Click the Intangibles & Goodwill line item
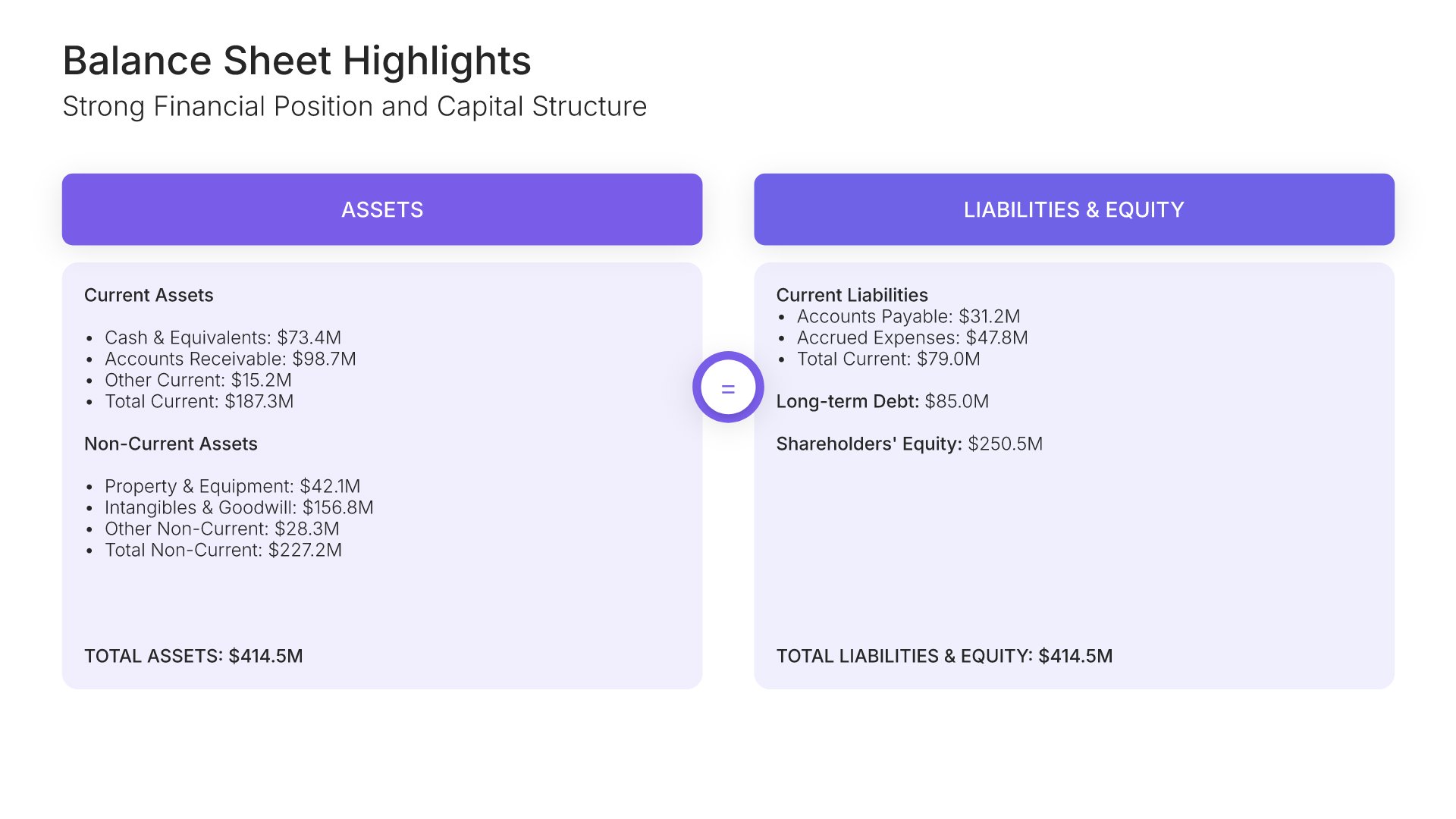Viewport: 1456px width, 819px height. click(239, 507)
